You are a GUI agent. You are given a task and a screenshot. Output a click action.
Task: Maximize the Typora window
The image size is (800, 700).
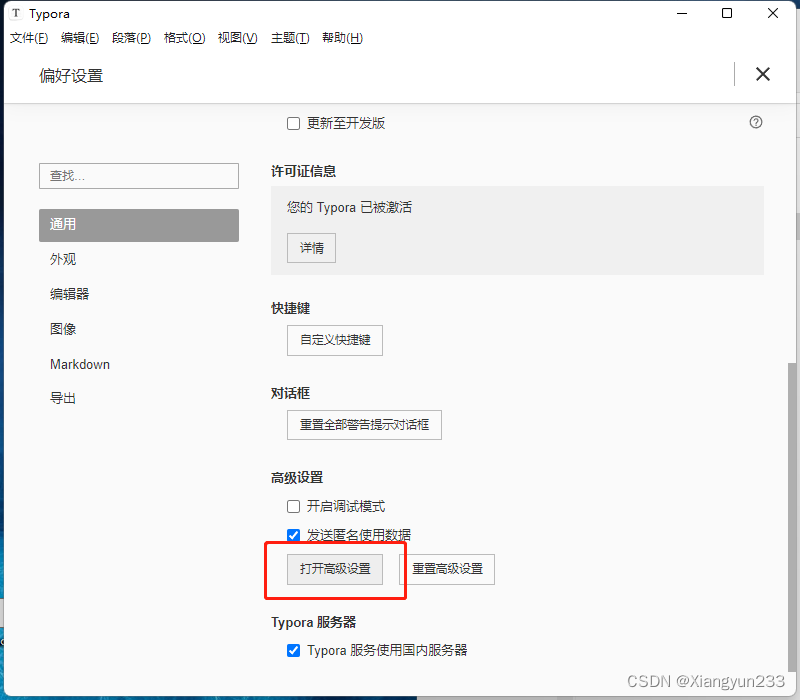[727, 13]
